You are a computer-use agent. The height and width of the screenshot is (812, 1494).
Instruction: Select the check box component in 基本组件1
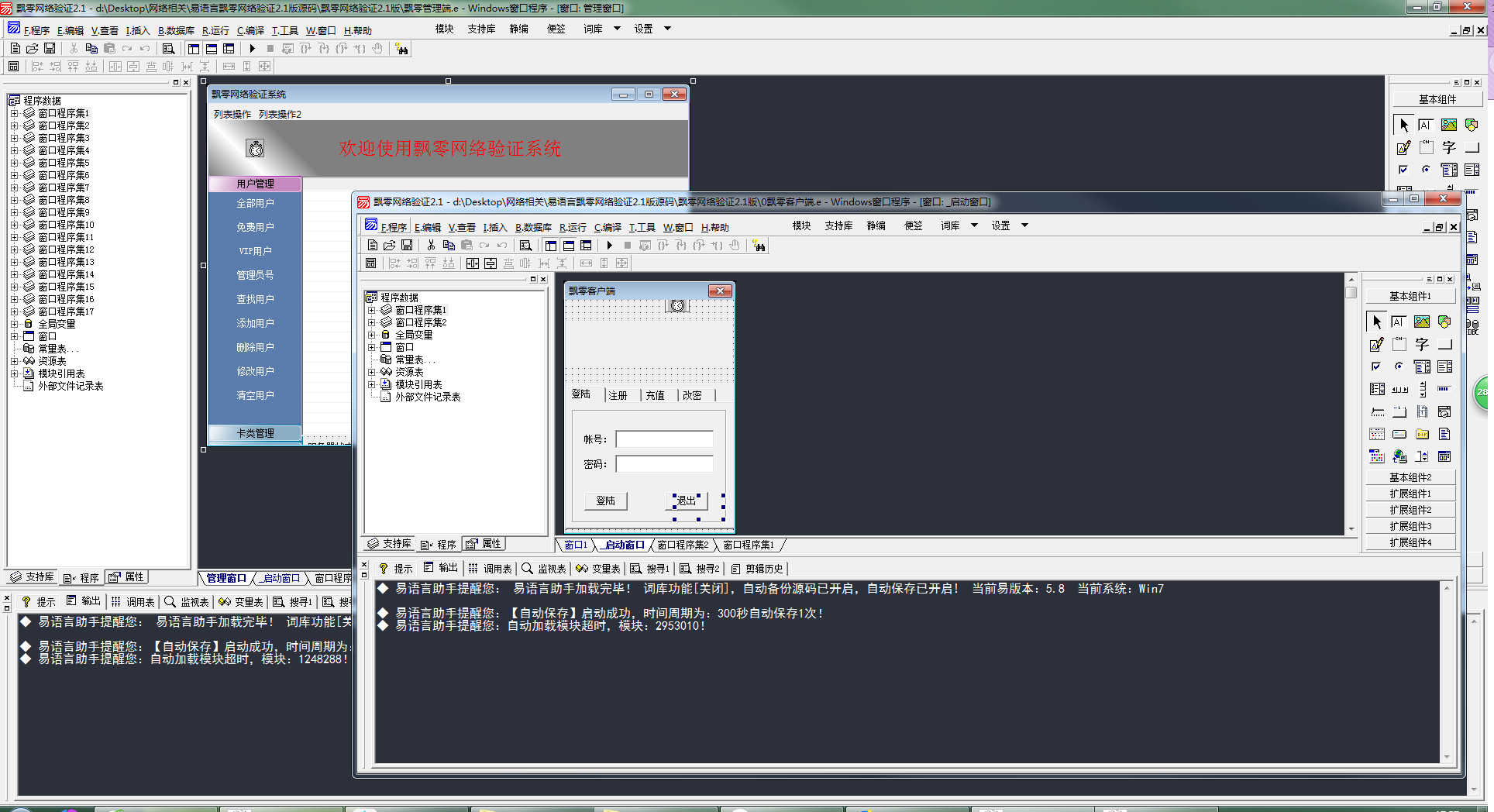coord(1377,366)
